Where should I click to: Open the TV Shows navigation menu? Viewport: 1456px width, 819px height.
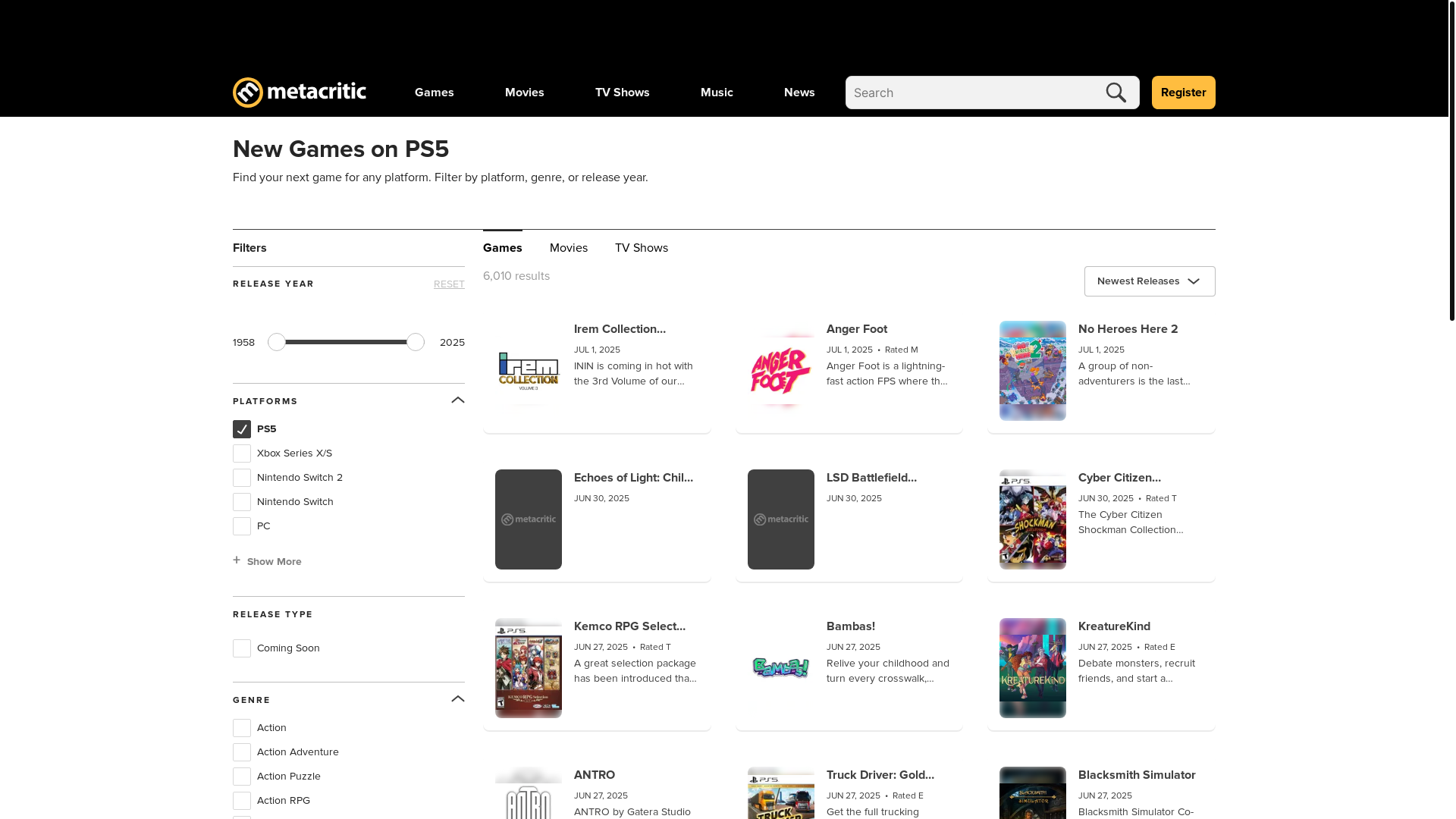[x=623, y=93]
